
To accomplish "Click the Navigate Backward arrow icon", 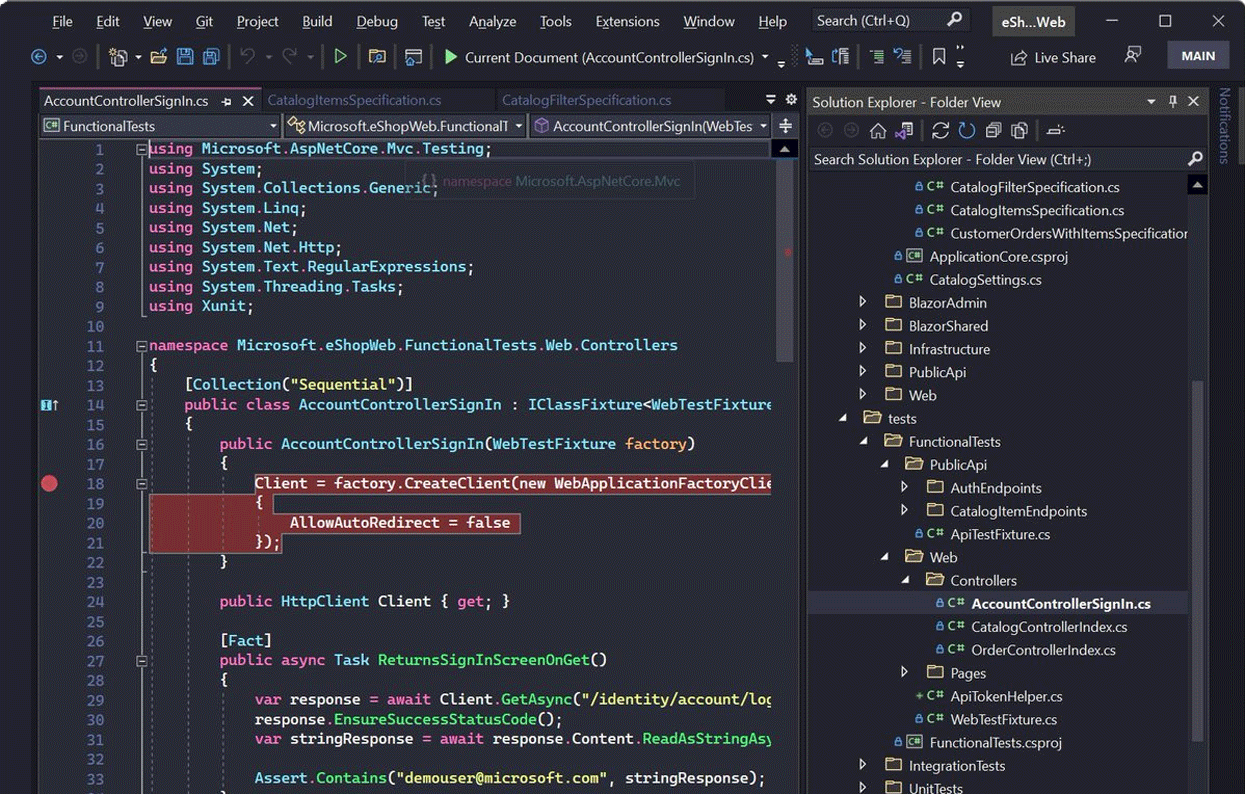I will point(39,57).
